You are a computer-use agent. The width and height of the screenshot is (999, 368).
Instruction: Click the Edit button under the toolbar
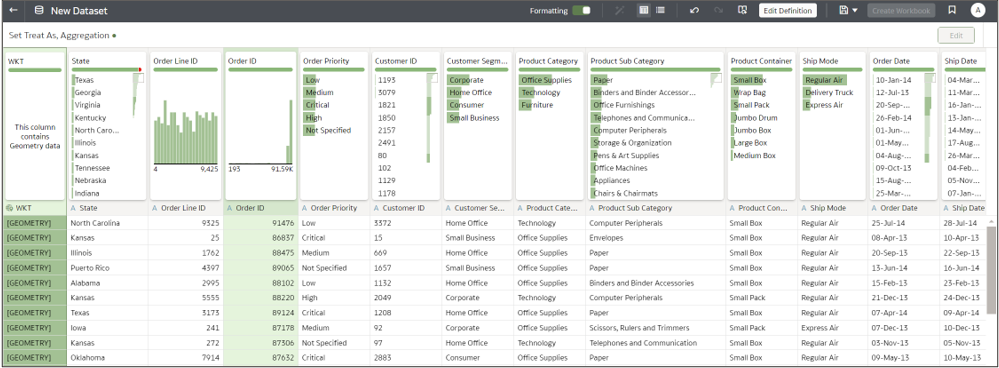(x=956, y=36)
